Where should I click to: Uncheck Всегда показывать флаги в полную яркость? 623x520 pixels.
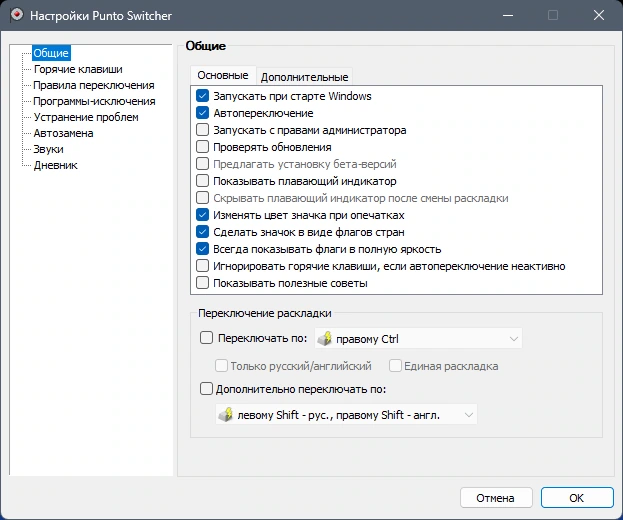coord(202,249)
